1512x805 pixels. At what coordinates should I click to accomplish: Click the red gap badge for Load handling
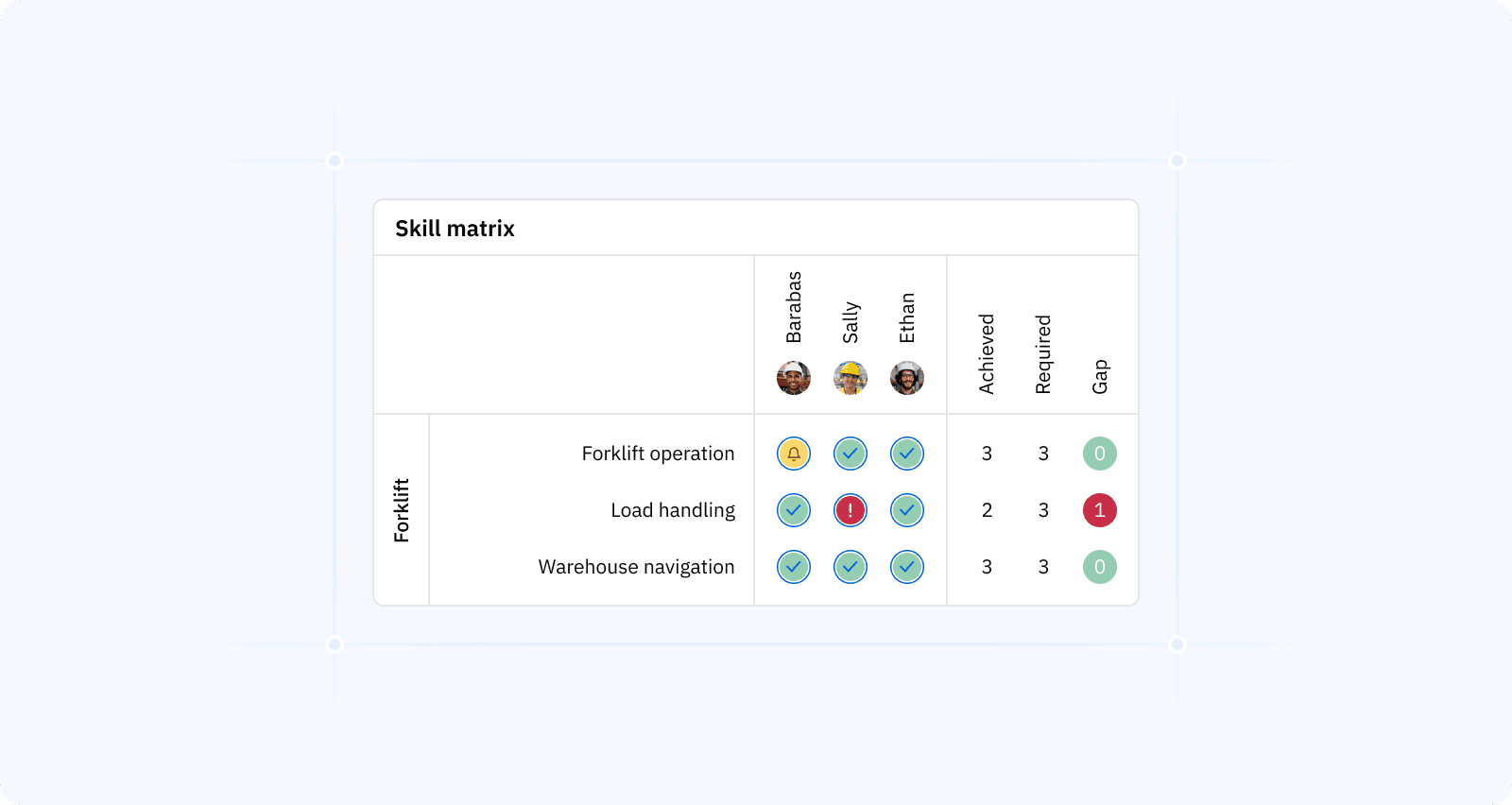(1100, 510)
